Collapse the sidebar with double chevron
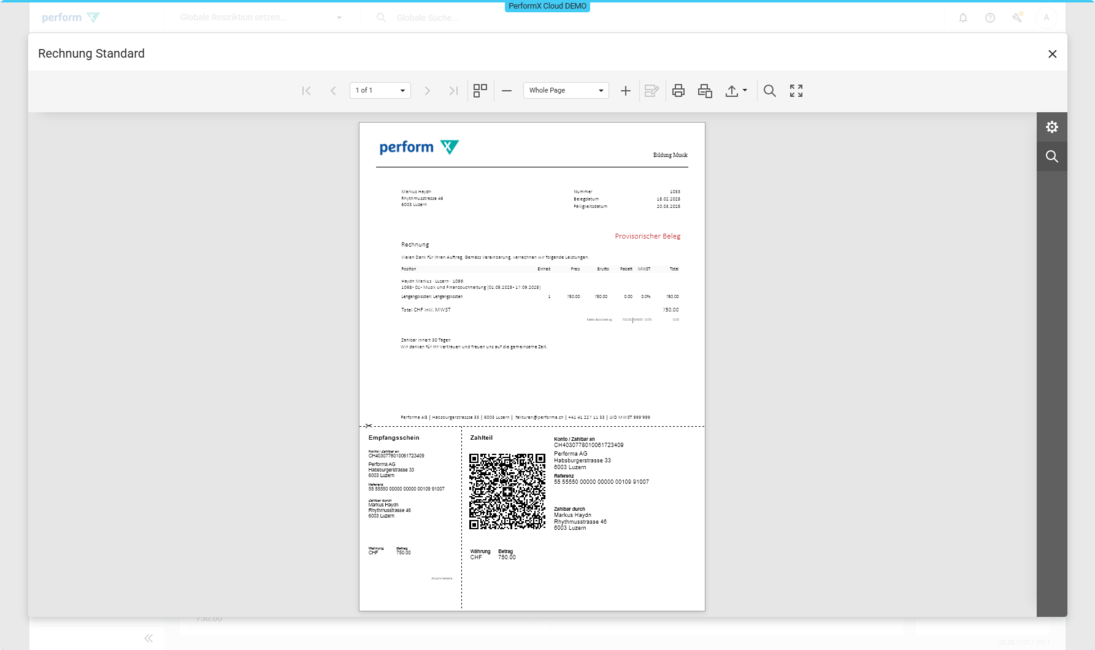This screenshot has height=650, width=1095. [x=148, y=638]
